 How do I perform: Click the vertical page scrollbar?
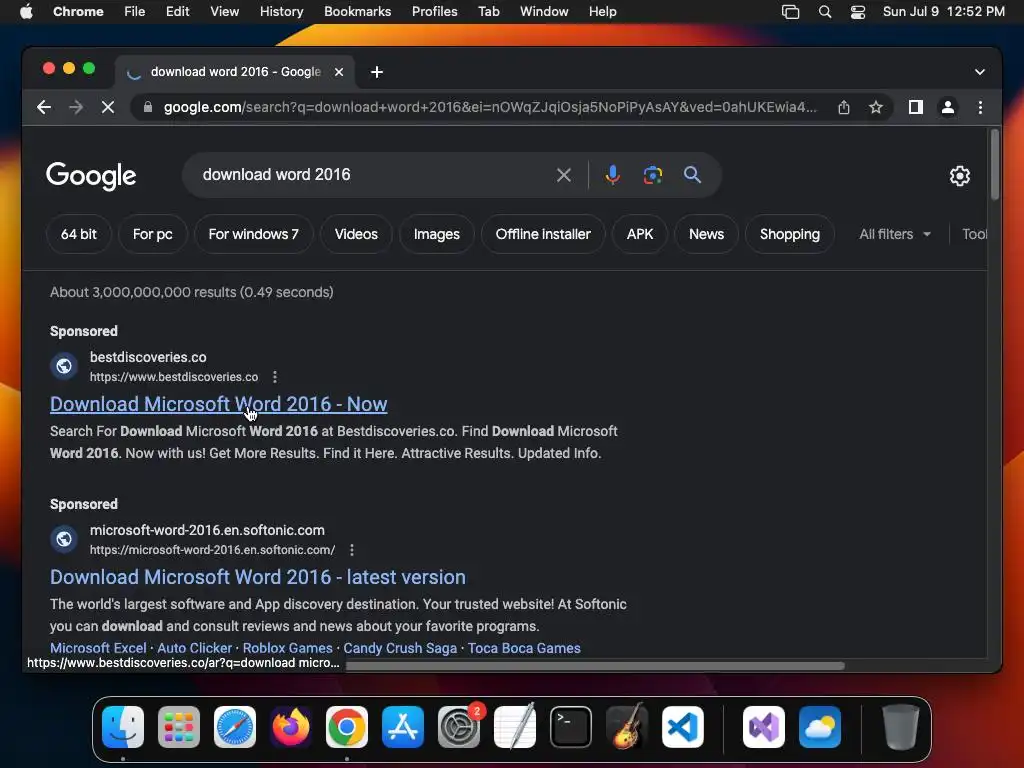tap(995, 165)
